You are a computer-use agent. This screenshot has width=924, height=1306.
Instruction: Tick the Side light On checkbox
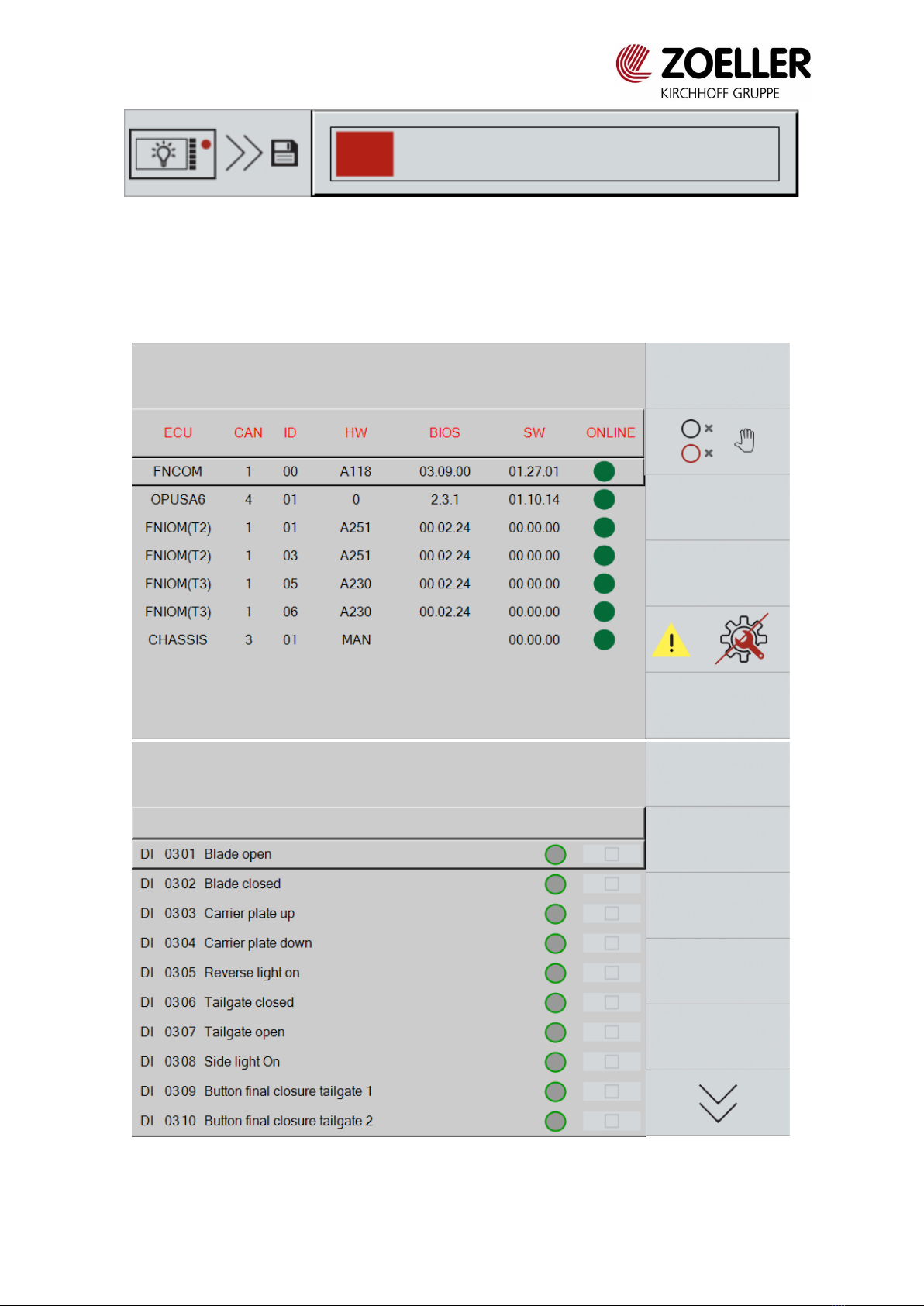click(612, 1061)
